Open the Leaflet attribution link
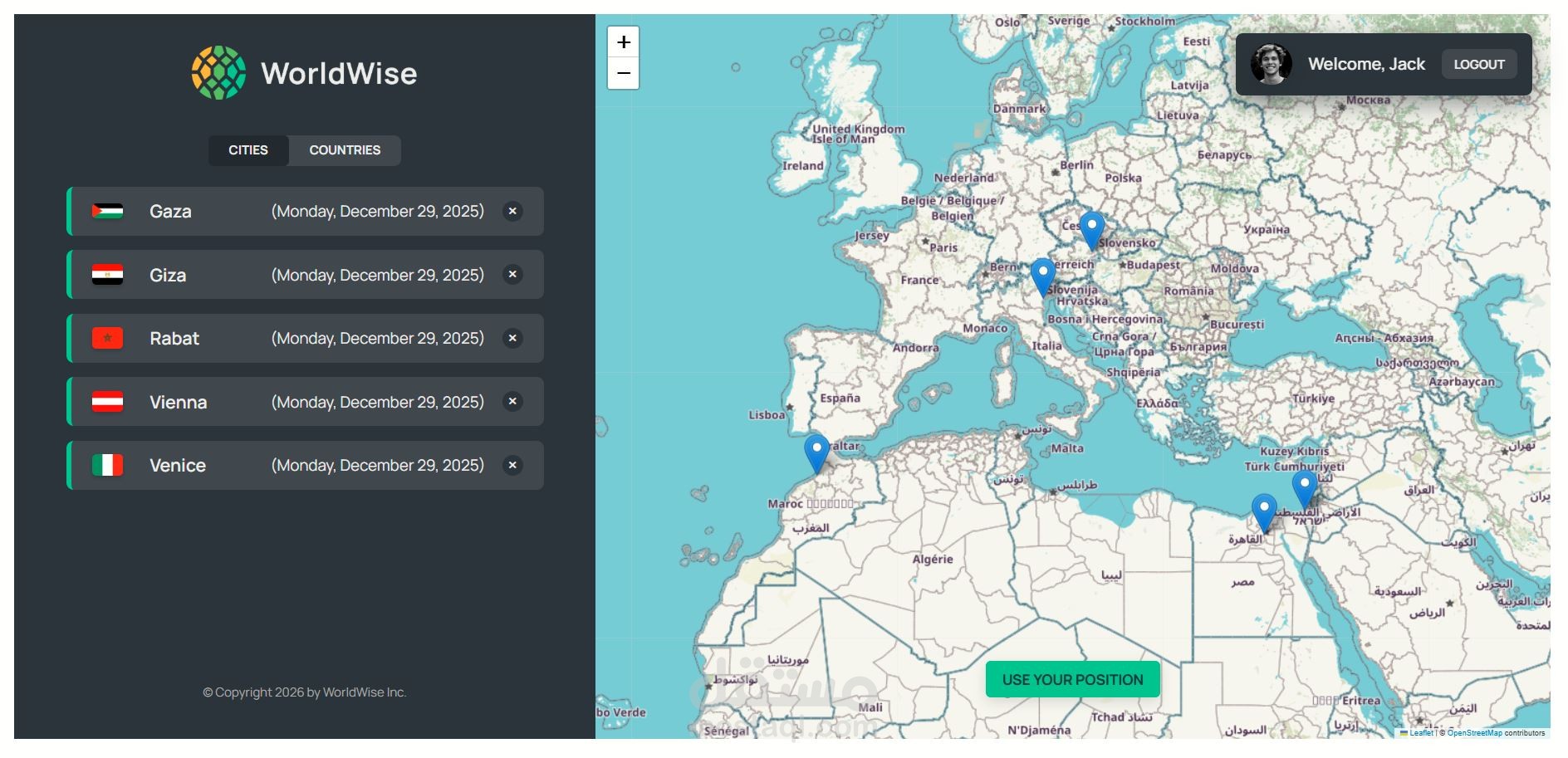This screenshot has width=1568, height=758. 1421,733
